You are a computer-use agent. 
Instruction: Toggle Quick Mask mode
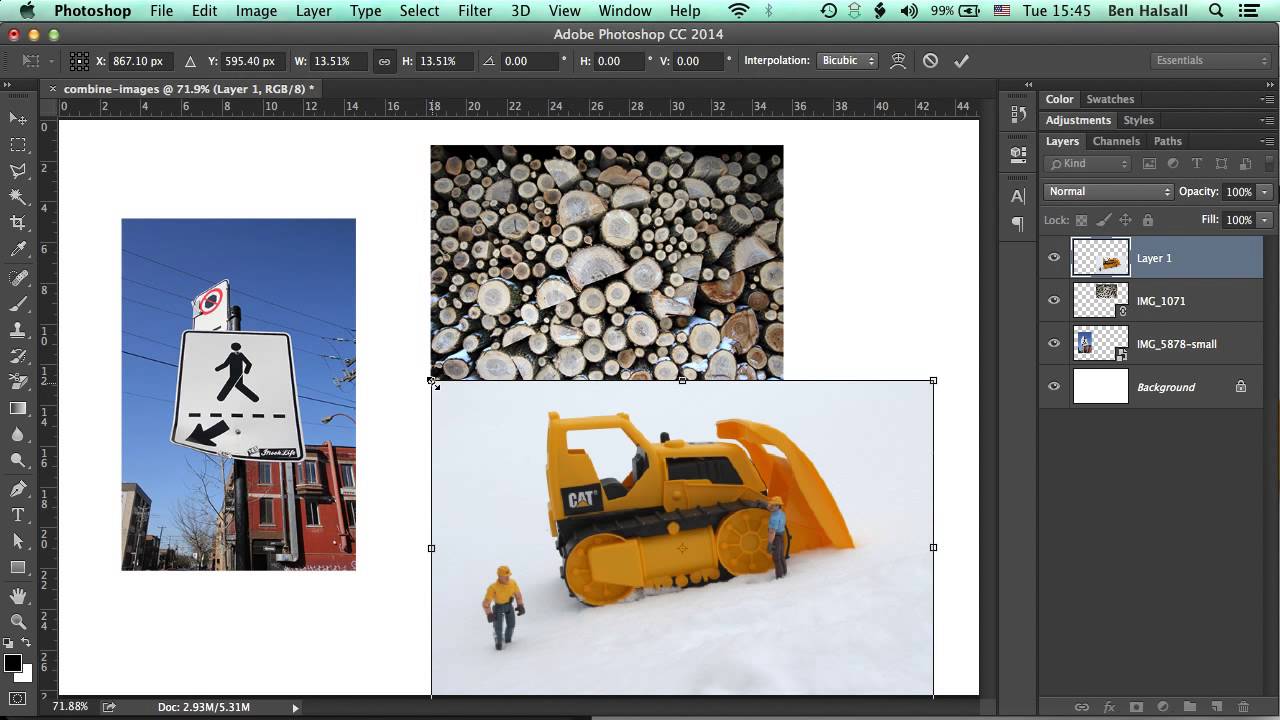18,698
